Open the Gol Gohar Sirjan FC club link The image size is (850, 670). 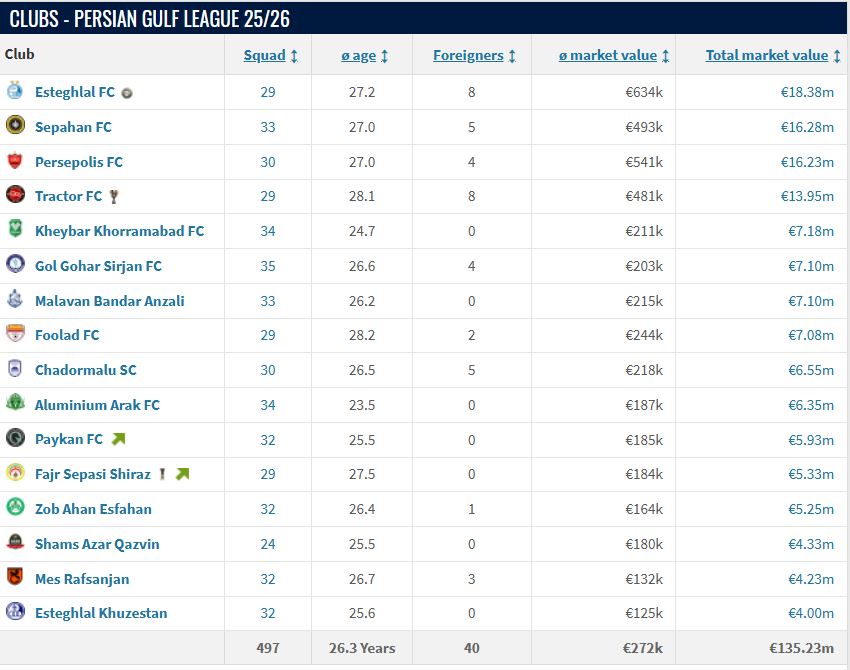(x=98, y=266)
